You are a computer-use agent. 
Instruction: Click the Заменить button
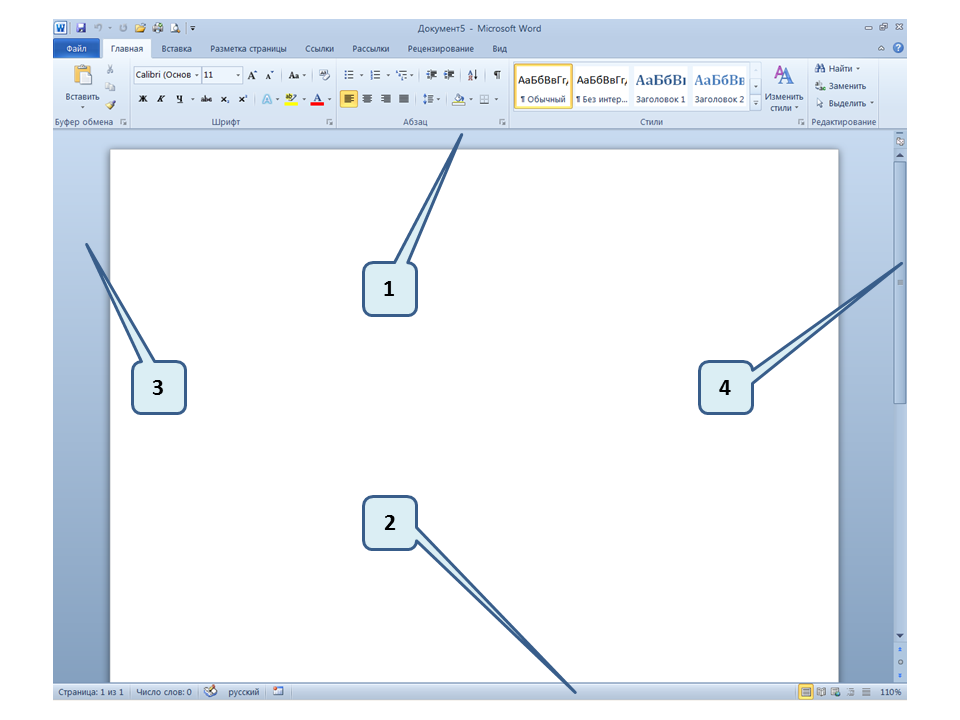click(x=840, y=86)
